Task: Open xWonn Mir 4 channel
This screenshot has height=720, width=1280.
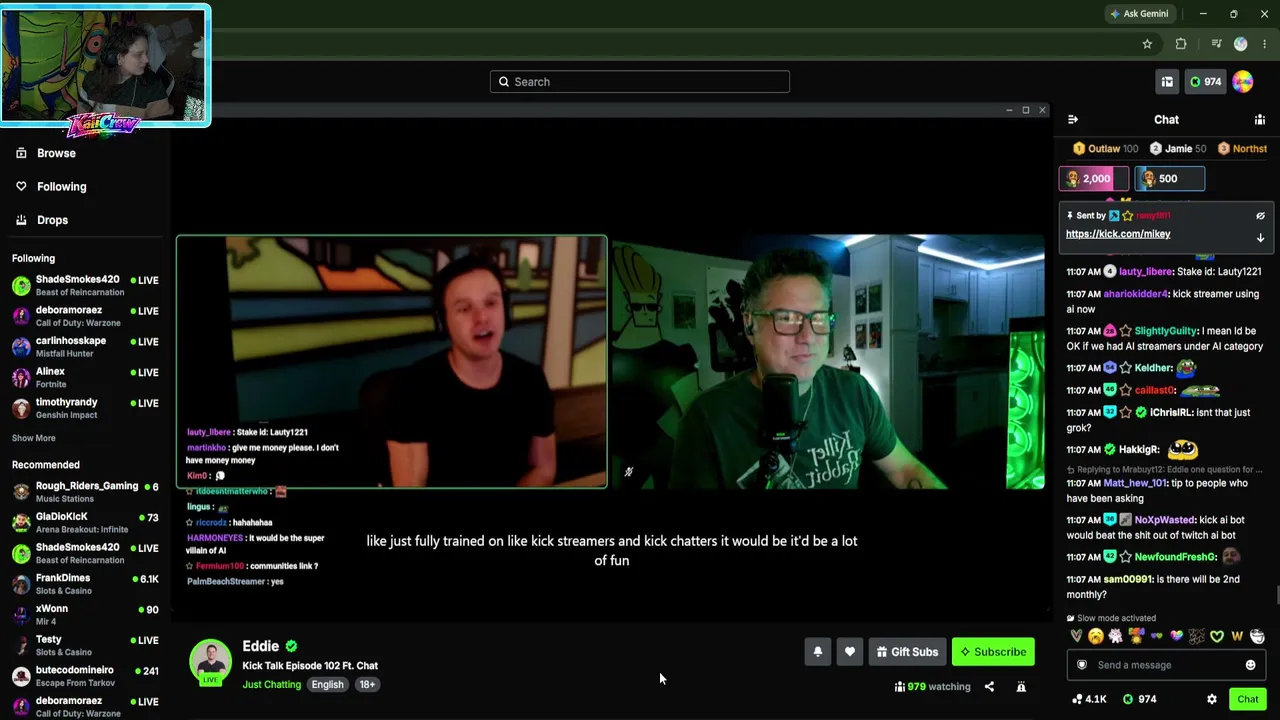Action: pyautogui.click(x=86, y=615)
